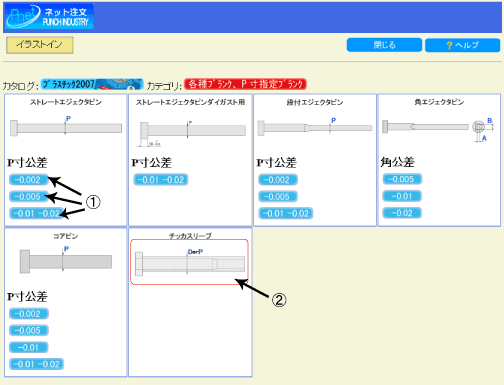This screenshot has height=385, width=504.
Task: Select -0.01 角公差 for 角エジェクタピン
Action: pyautogui.click(x=402, y=196)
